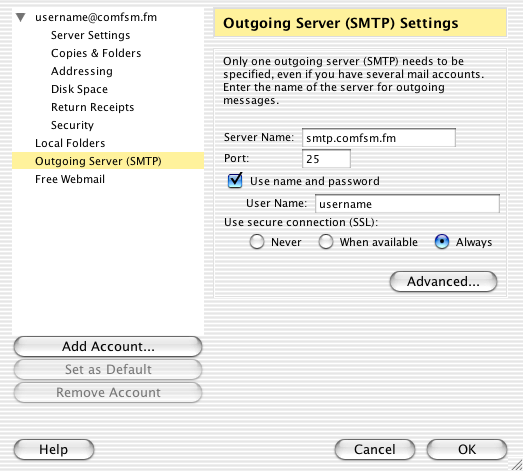Open the Free Webmail item
The width and height of the screenshot is (523, 471).
70,179
